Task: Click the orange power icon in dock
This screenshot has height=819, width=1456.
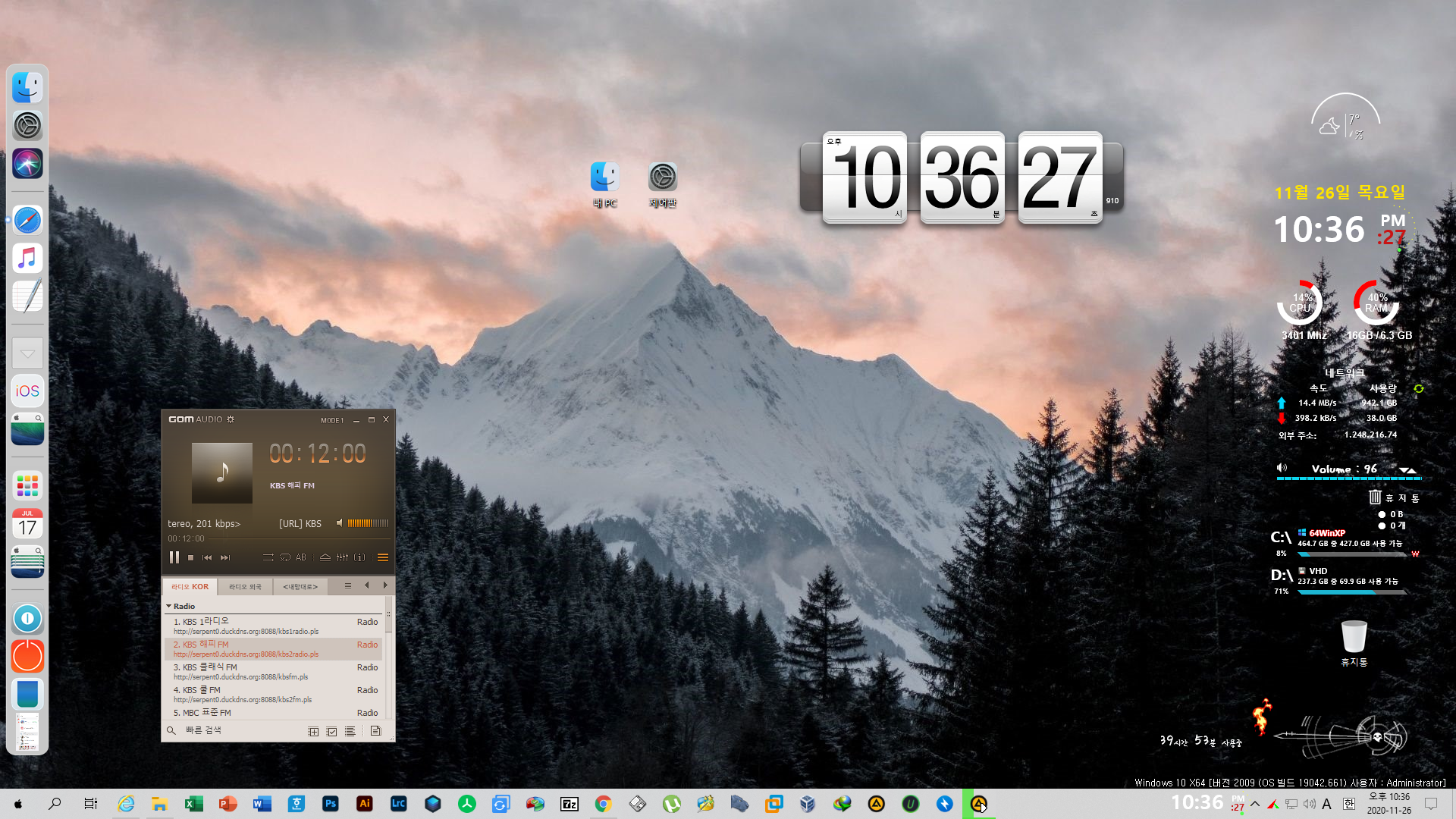Action: point(27,656)
